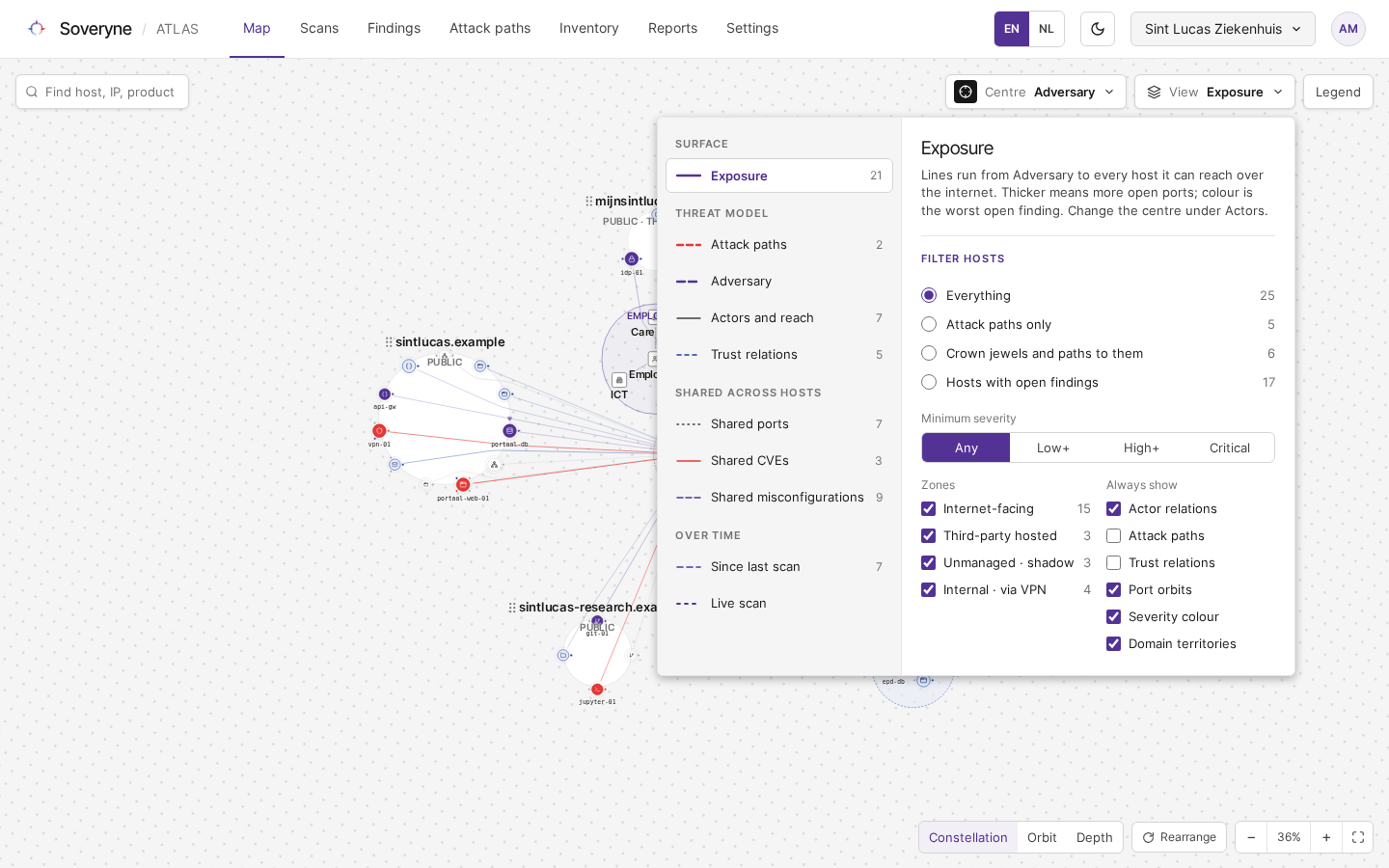Open the Legend panel

tap(1338, 92)
